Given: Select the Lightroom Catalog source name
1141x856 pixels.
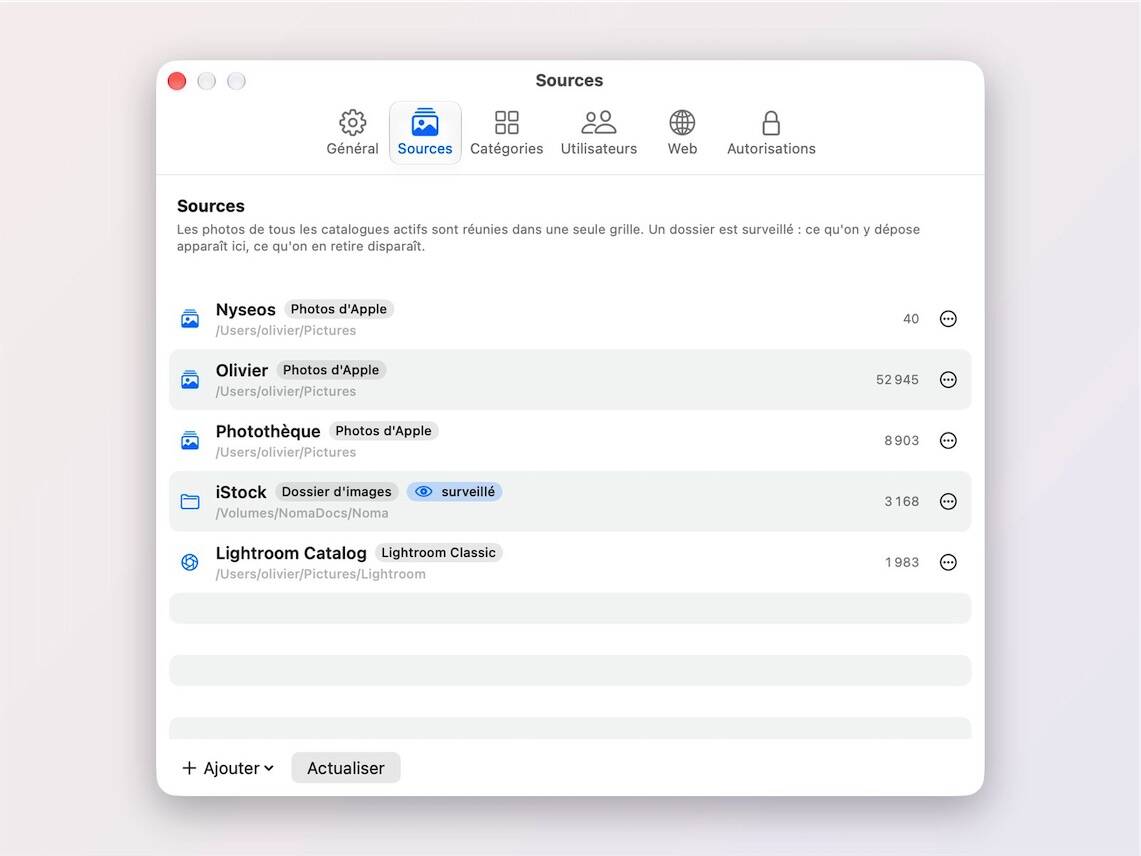Looking at the screenshot, I should [291, 553].
